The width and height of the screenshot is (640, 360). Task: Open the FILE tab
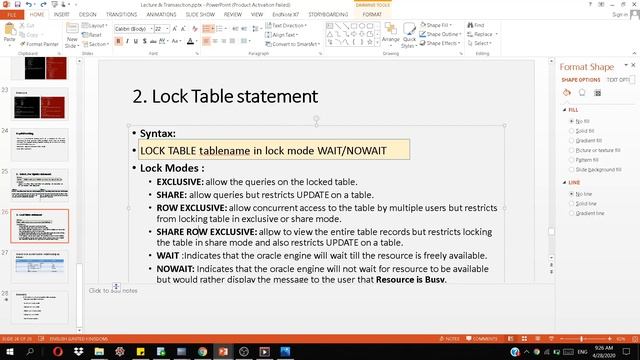(12, 15)
